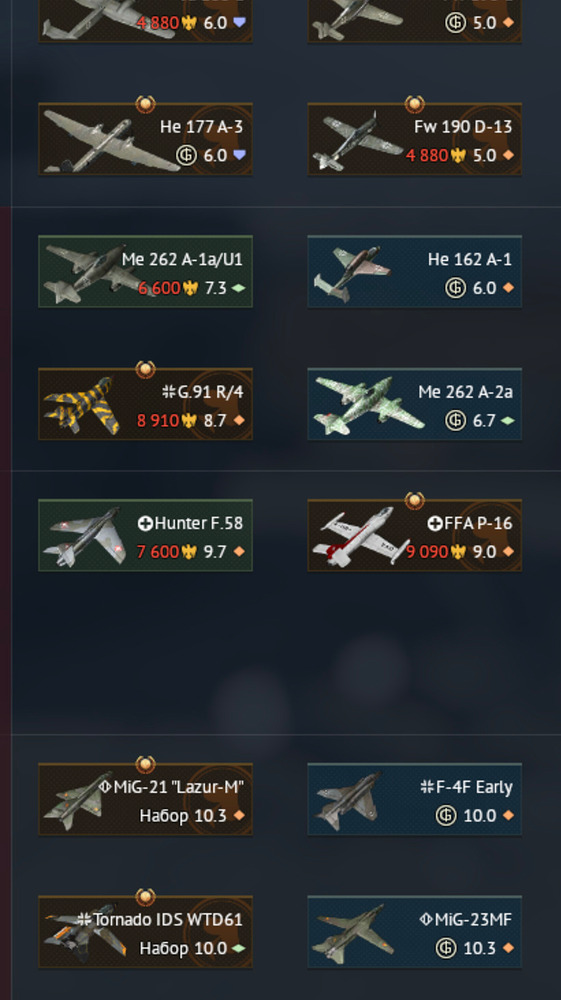The width and height of the screenshot is (561, 1000).
Task: Open the FFA P-16 premium card
Action: point(414,535)
